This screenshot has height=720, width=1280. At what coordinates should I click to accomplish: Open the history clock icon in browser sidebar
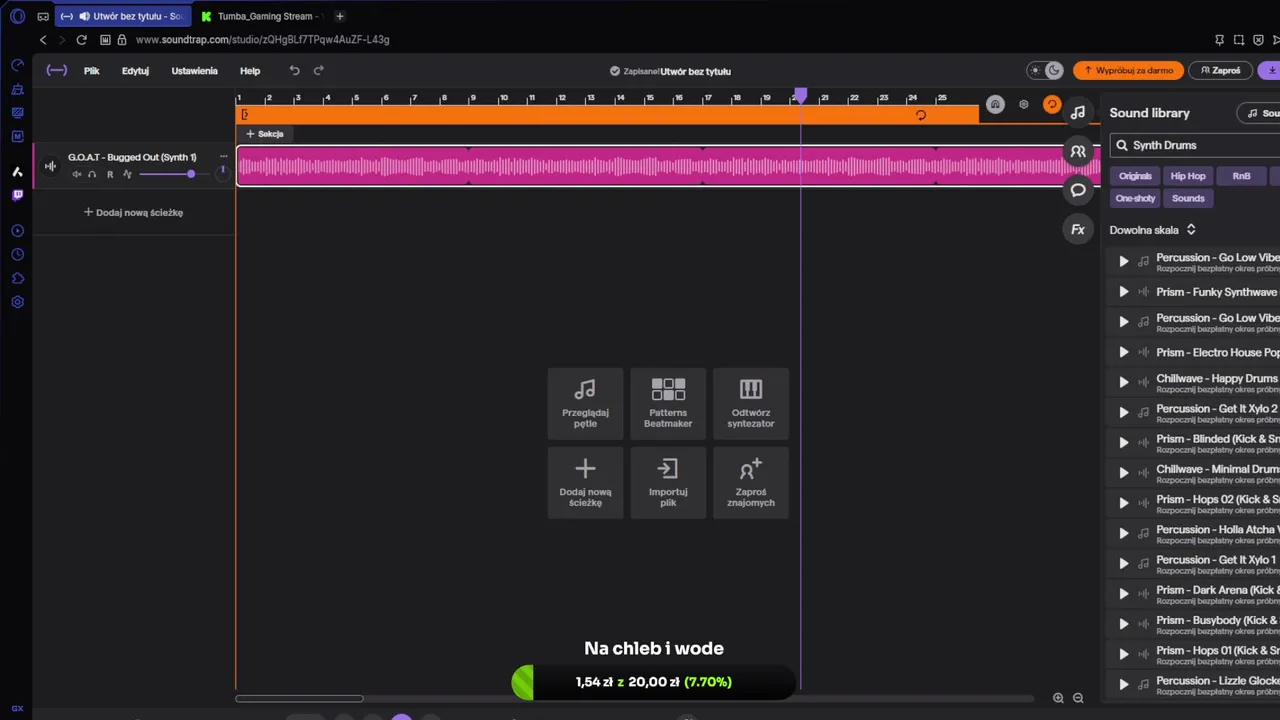[17, 255]
